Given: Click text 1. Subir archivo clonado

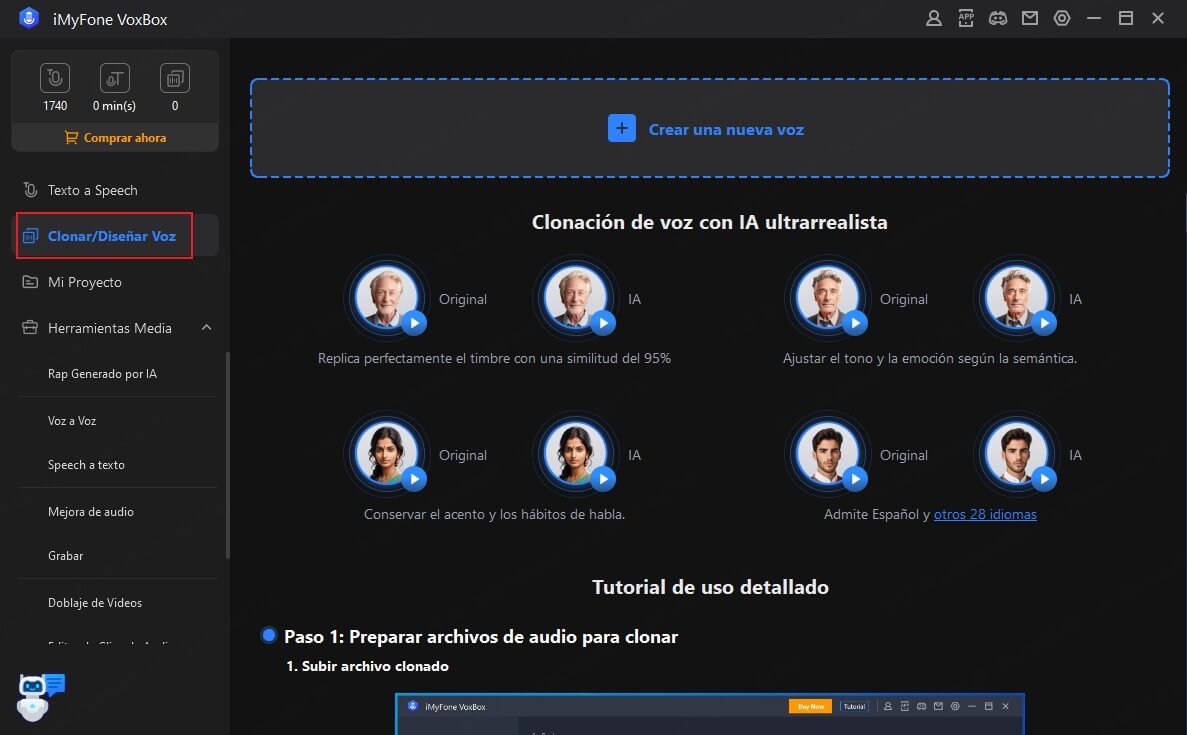Looking at the screenshot, I should (x=367, y=666).
